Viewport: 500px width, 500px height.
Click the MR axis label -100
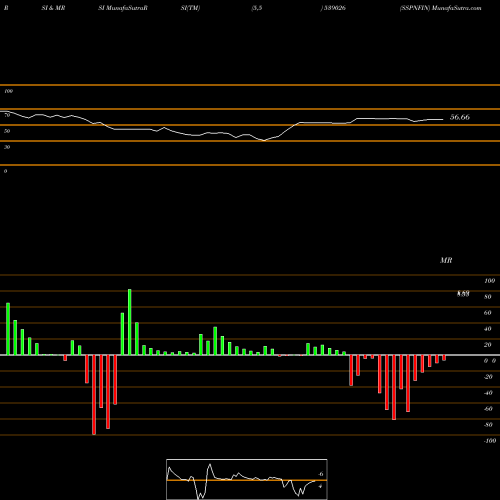490,441
